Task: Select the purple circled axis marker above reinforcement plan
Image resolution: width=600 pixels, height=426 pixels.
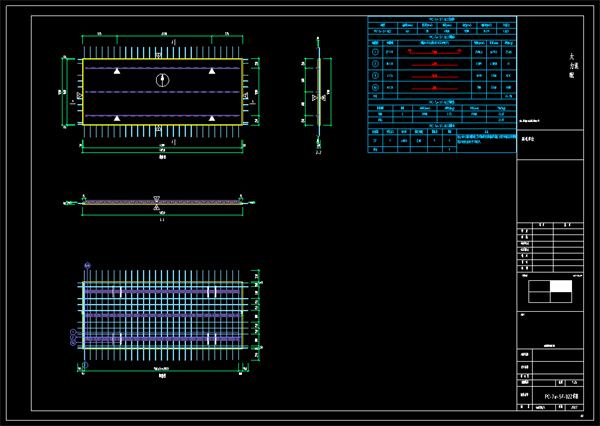Action: (x=88, y=265)
